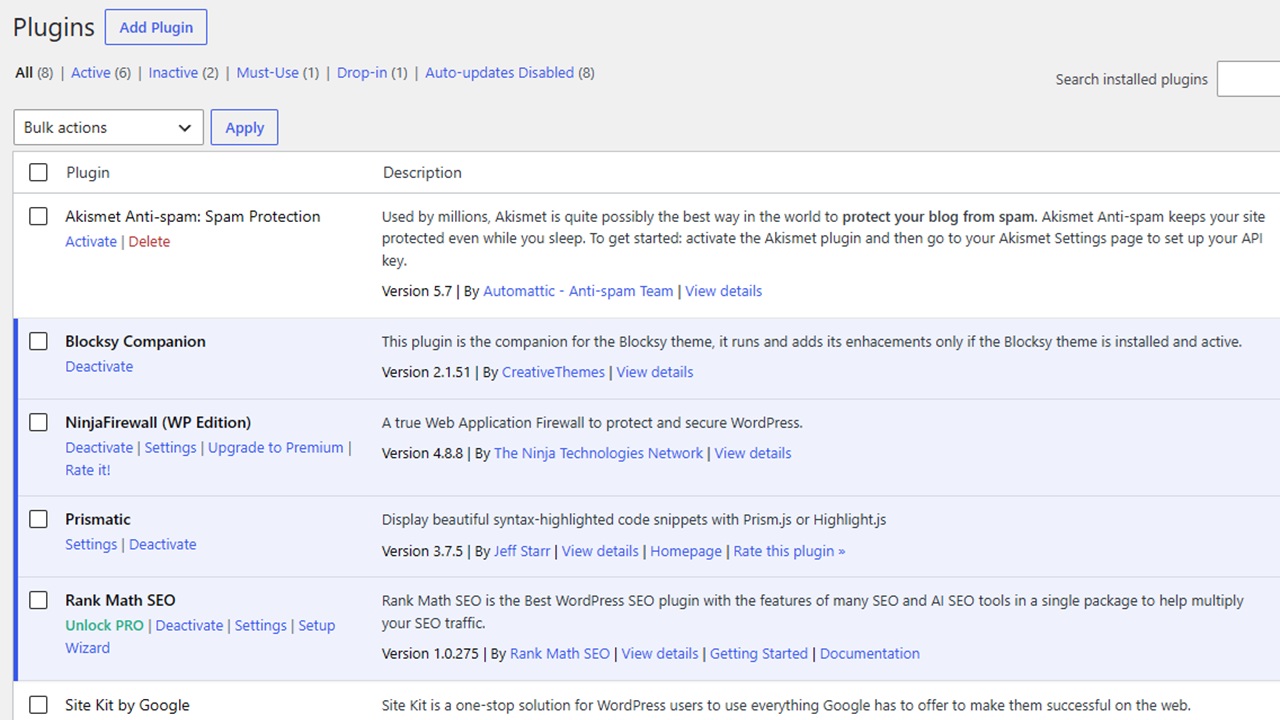Click the NinjaFirewall Rate it! link
1280x720 pixels.
tap(88, 470)
